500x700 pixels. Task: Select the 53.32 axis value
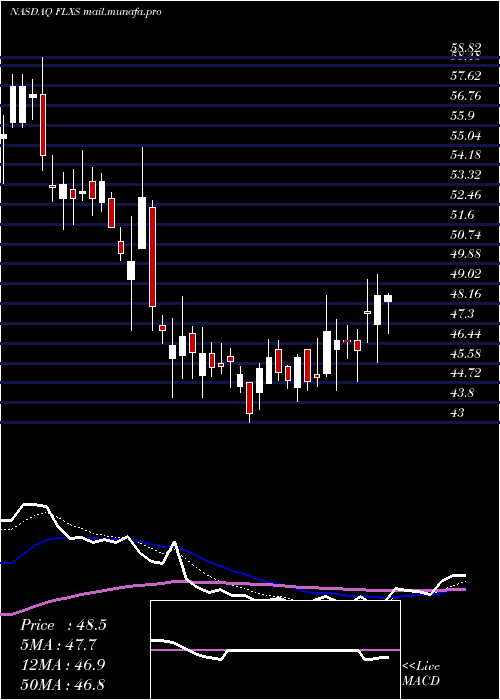tap(466, 175)
